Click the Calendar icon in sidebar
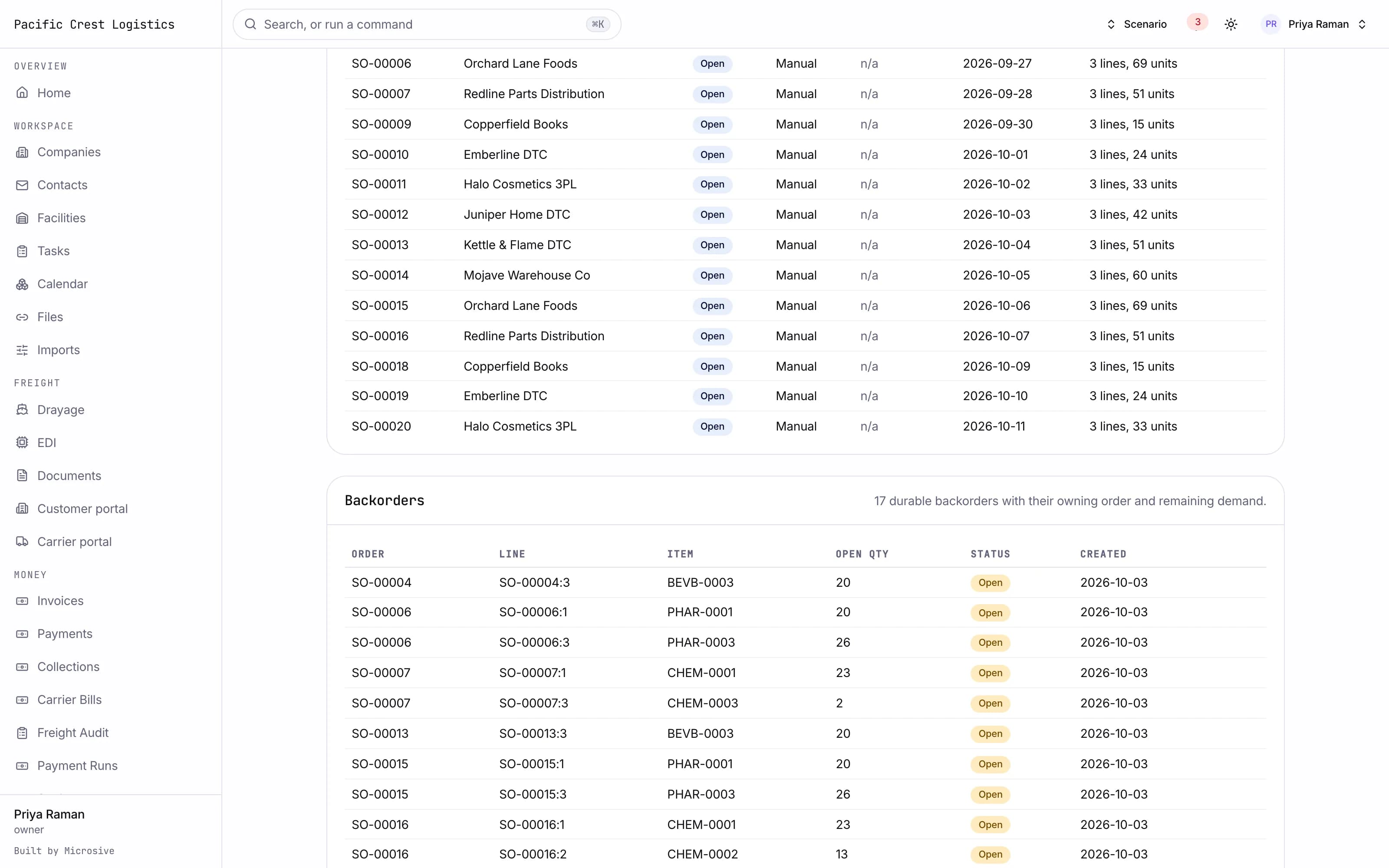 pos(22,284)
